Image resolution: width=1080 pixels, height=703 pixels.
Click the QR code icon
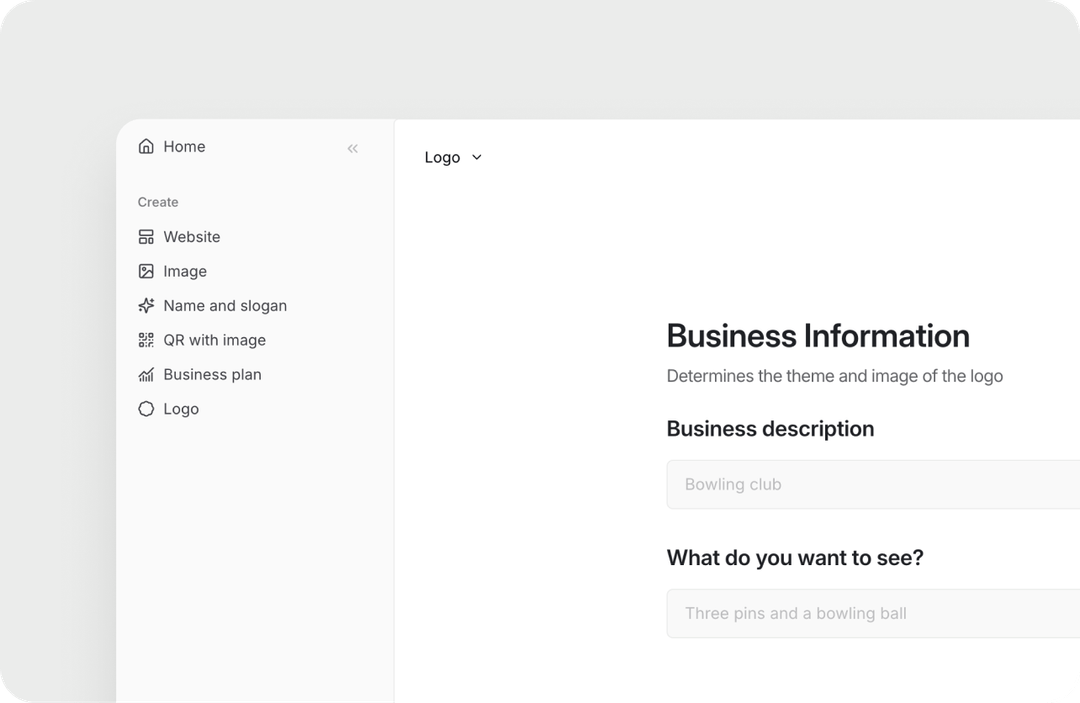(146, 340)
